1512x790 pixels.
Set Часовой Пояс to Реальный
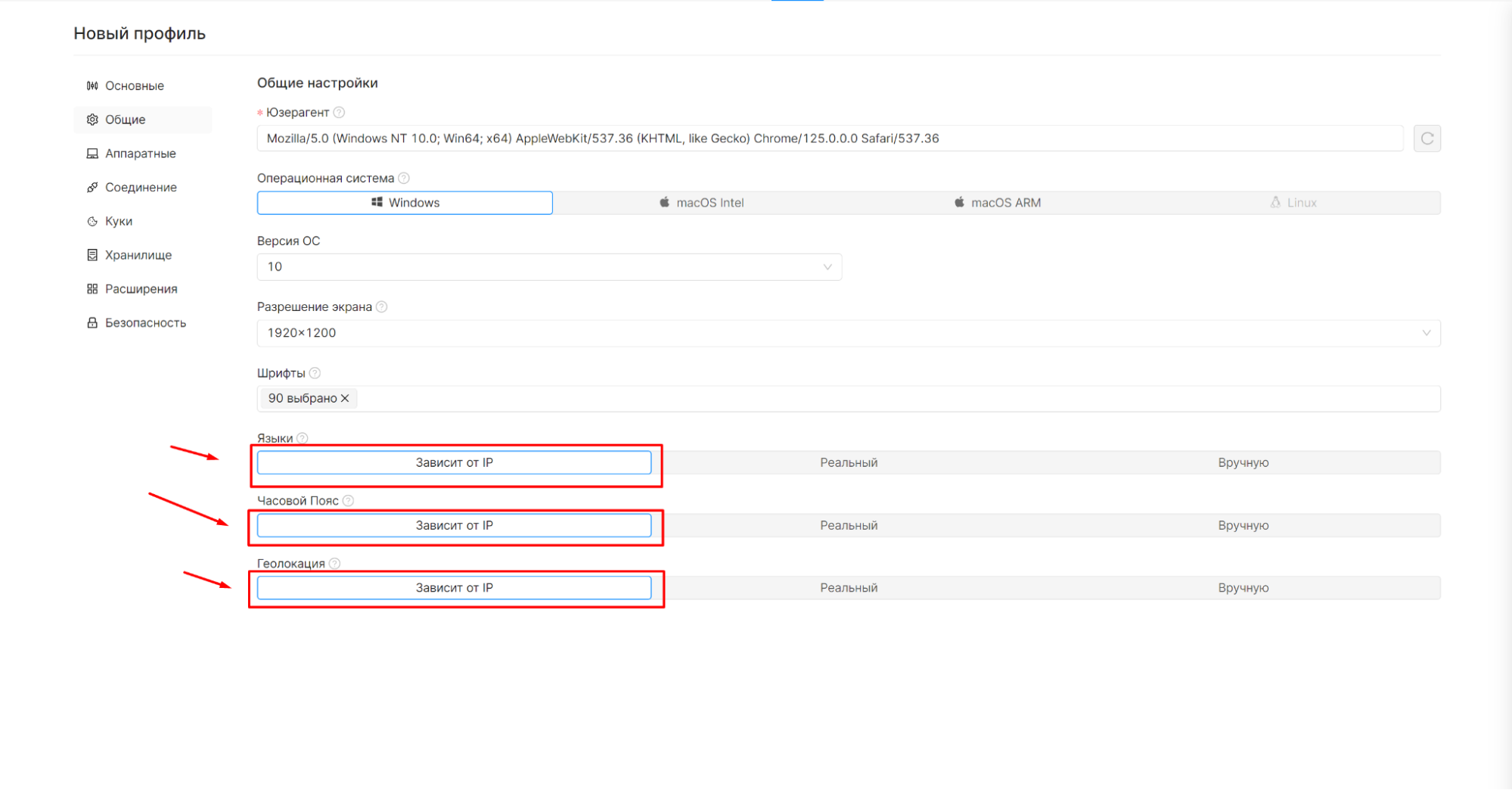point(849,525)
